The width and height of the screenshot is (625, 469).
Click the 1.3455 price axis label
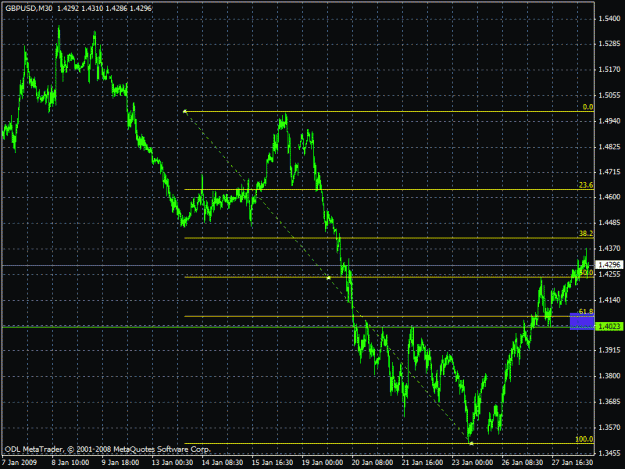coord(609,453)
